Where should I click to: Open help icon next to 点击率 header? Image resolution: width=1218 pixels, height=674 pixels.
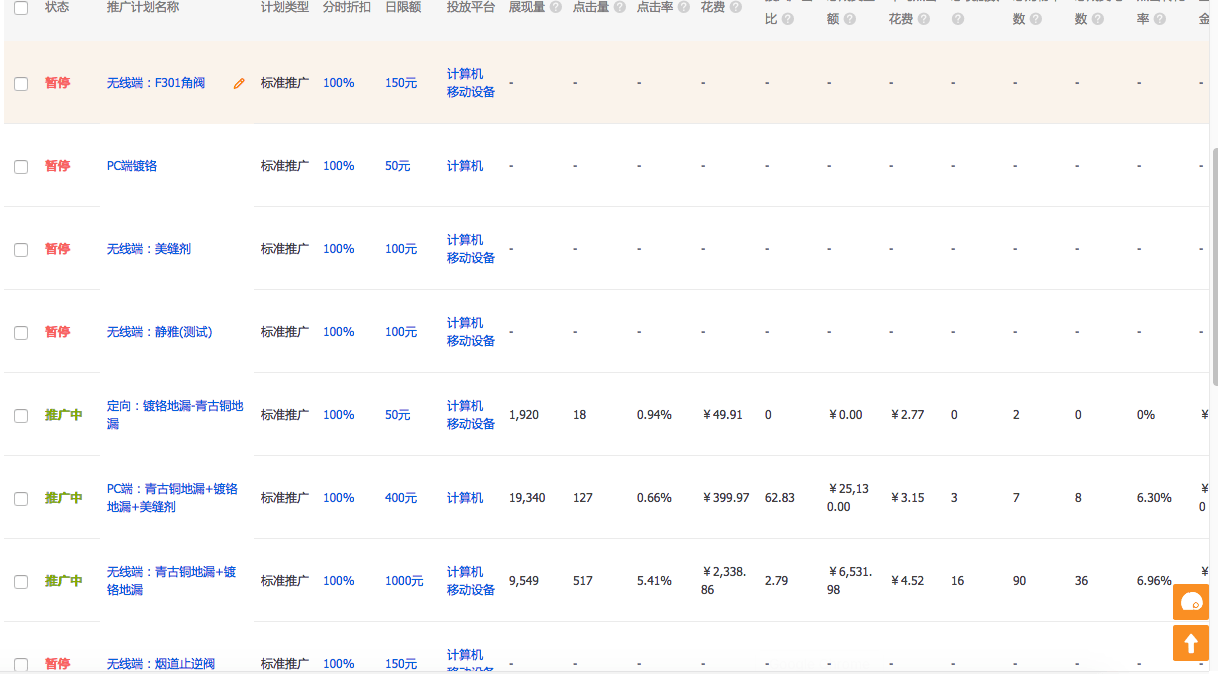click(x=684, y=7)
